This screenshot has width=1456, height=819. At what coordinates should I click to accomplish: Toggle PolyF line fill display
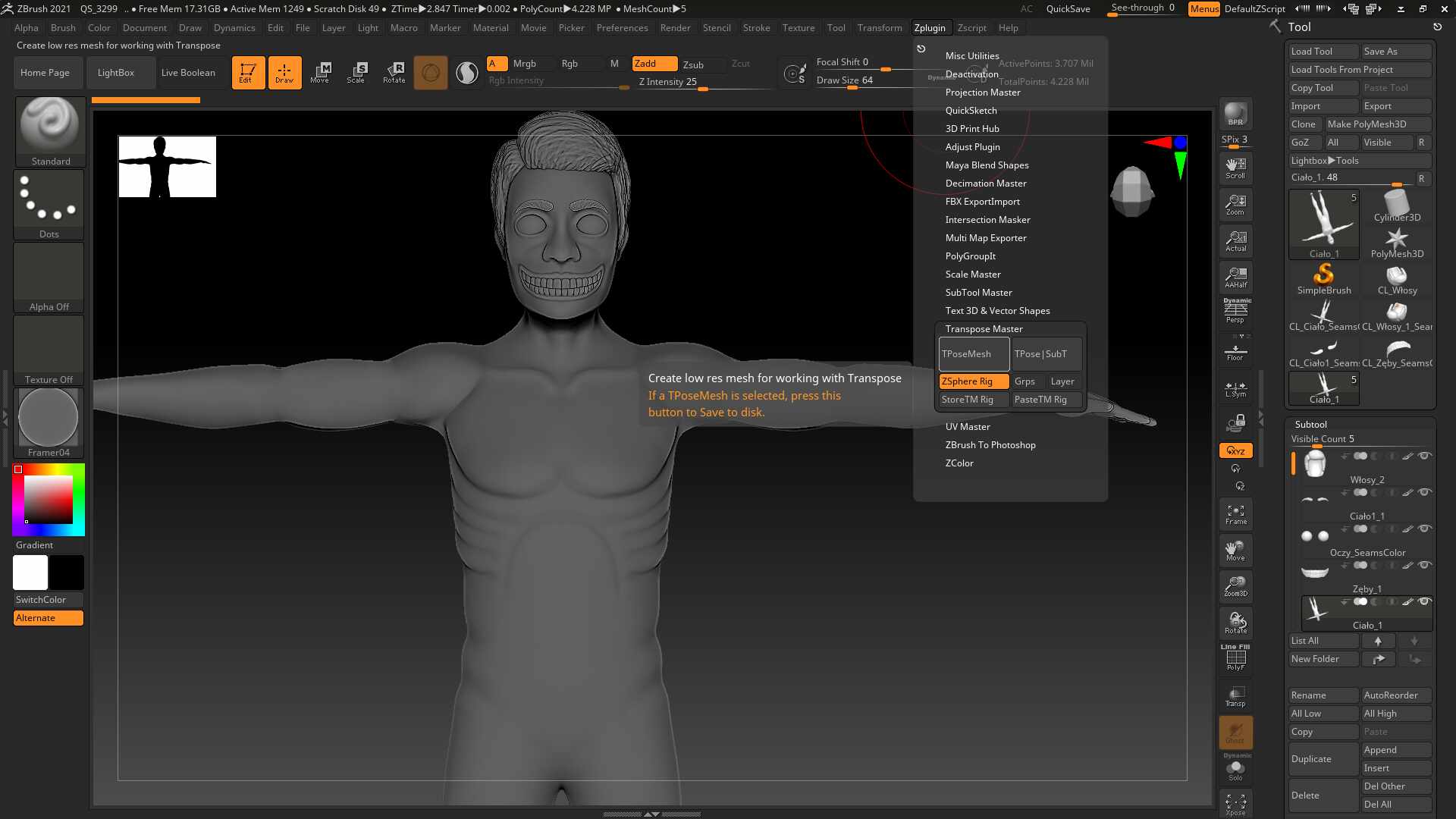1235,657
